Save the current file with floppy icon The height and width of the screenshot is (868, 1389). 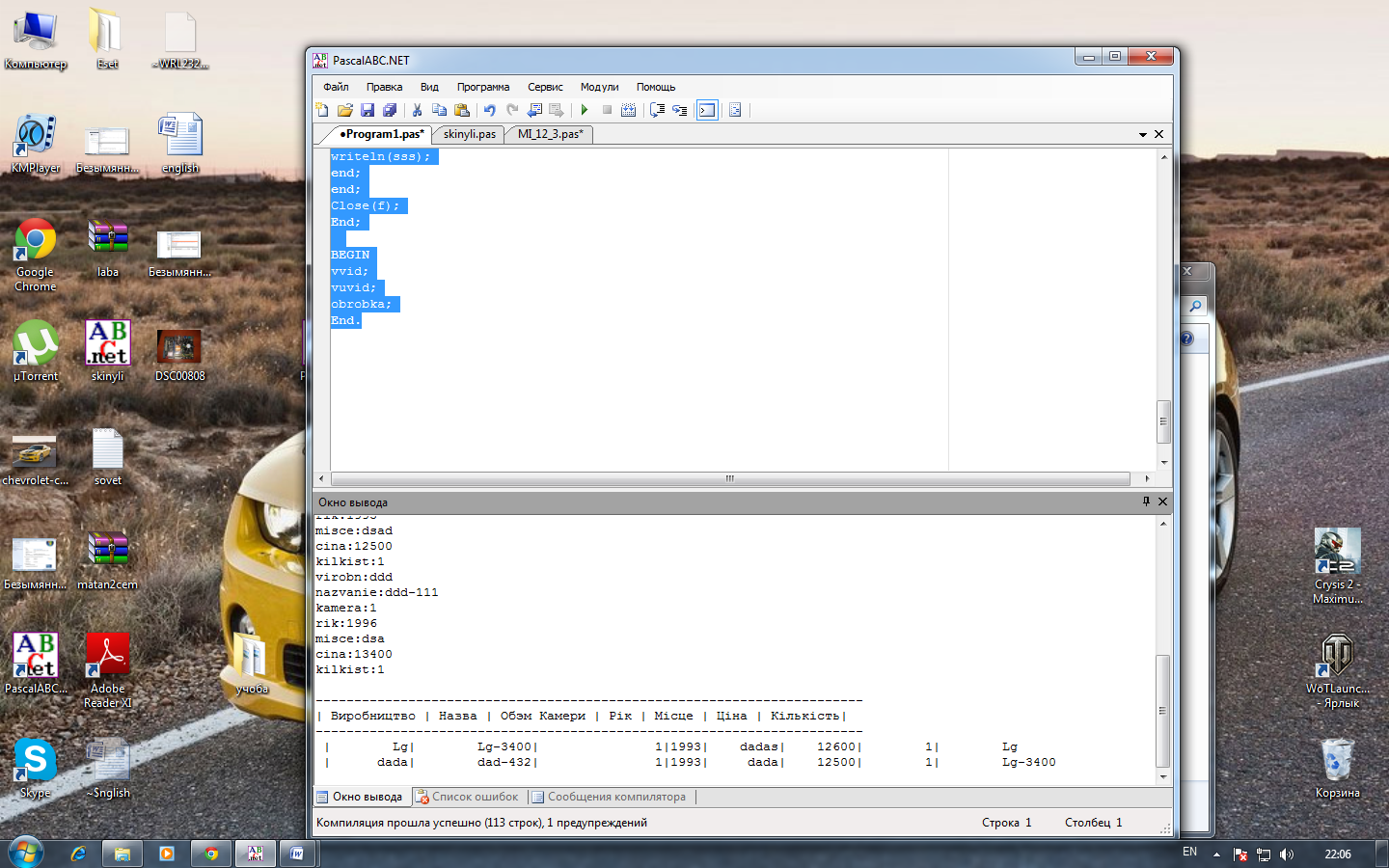(367, 110)
